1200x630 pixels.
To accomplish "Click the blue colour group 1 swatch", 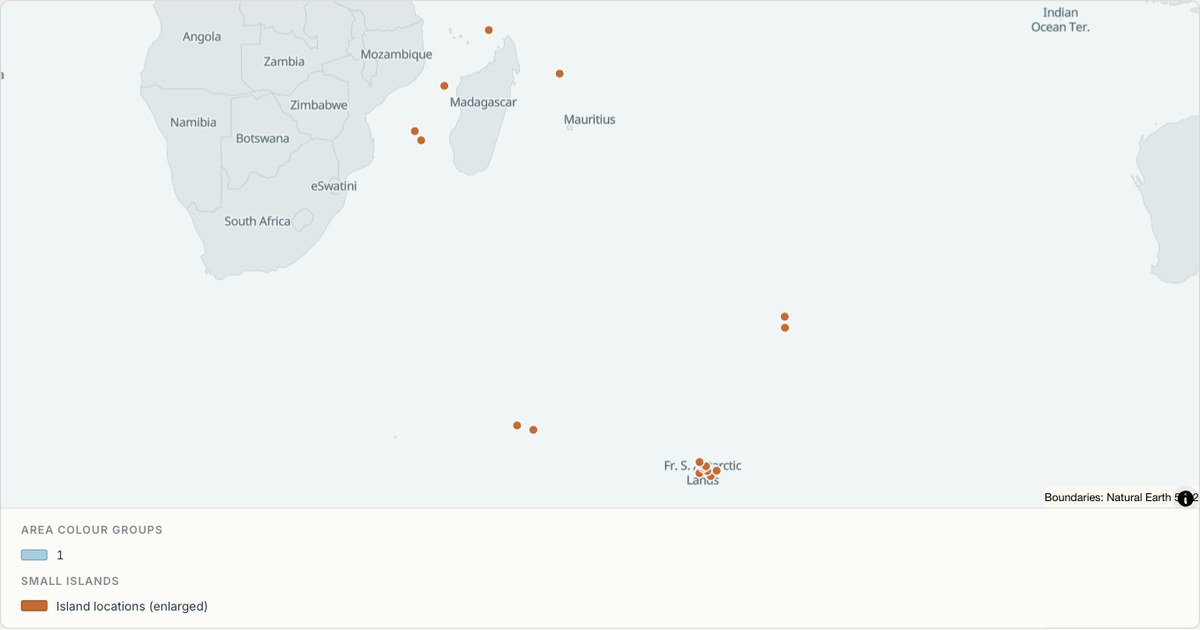I will pyautogui.click(x=34, y=555).
